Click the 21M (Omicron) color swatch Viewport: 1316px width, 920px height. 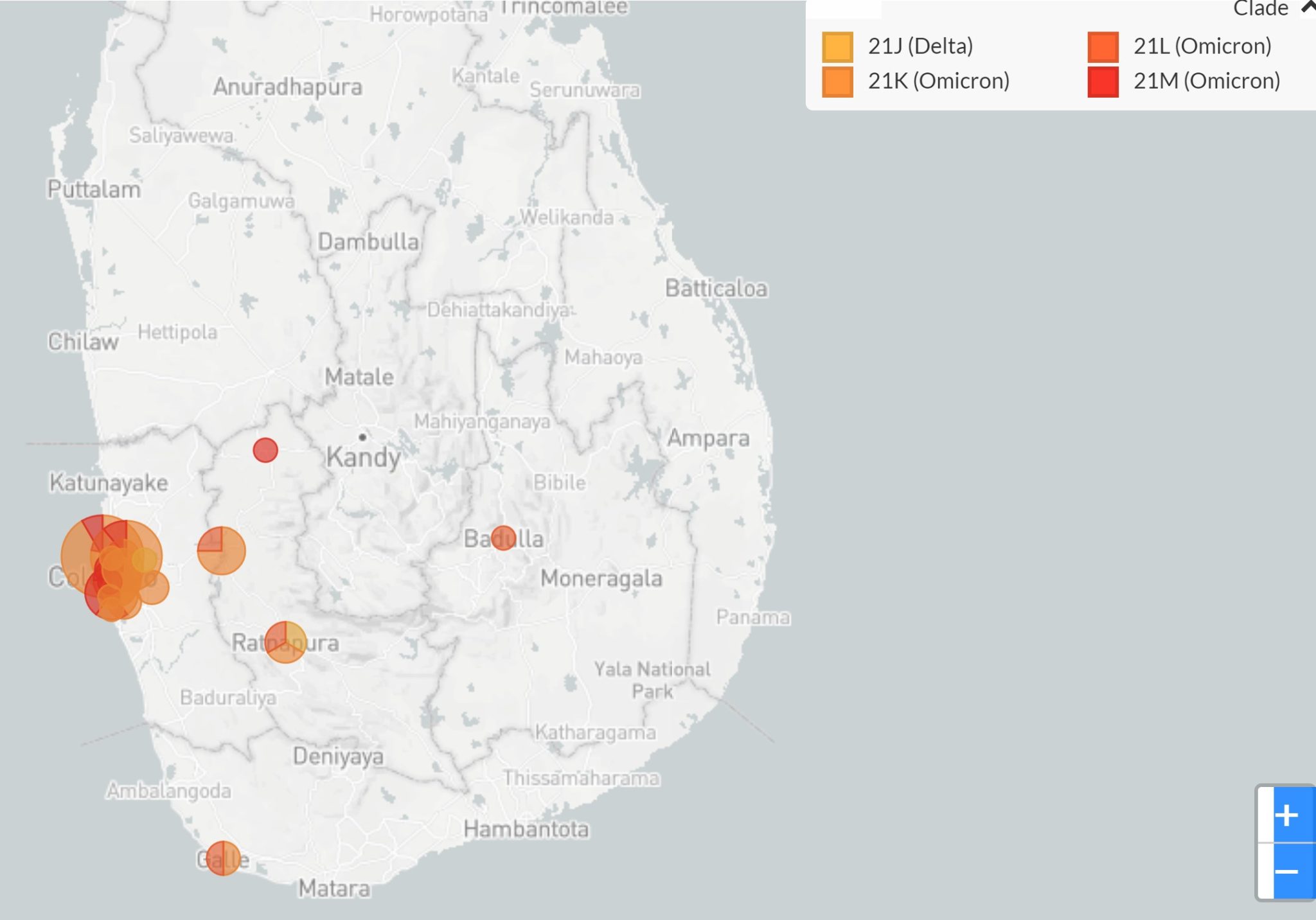tap(1103, 82)
